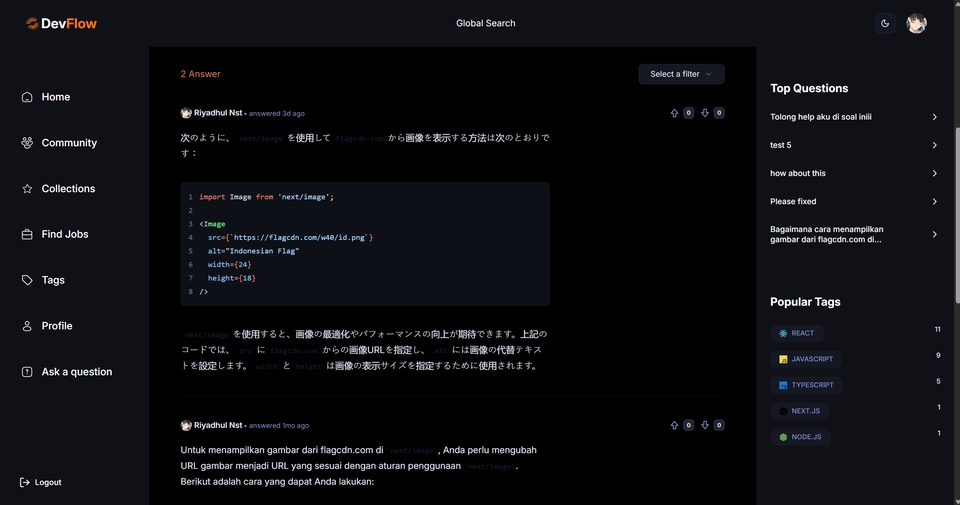Click chevron beside 'test 5'
This screenshot has width=960, height=505.
pos(934,145)
